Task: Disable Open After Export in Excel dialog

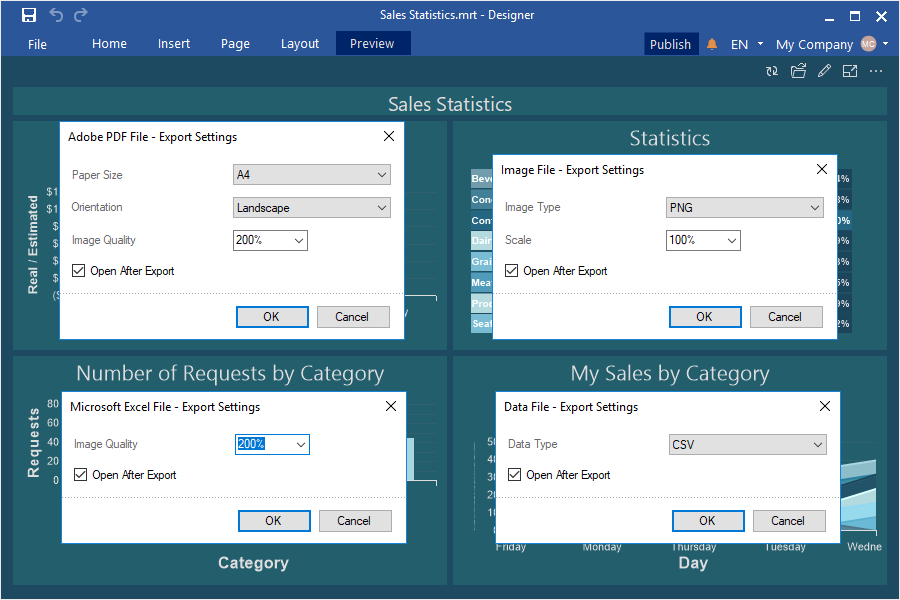Action: tap(81, 475)
